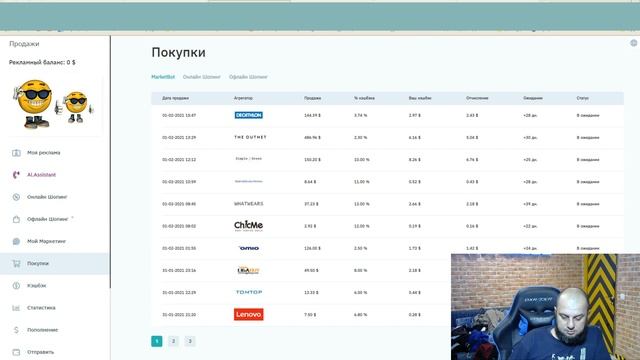Click the 126.00 $ amount in the Omio row
Image resolution: width=640 pixels, height=360 pixels.
point(312,248)
